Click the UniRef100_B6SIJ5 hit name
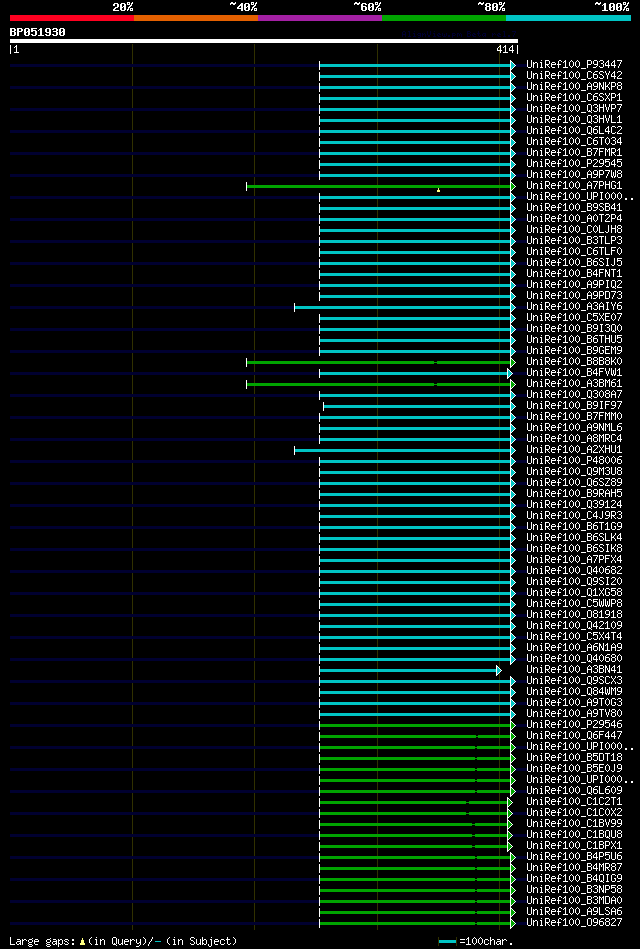Screen dimensions: 640x949 574,263
